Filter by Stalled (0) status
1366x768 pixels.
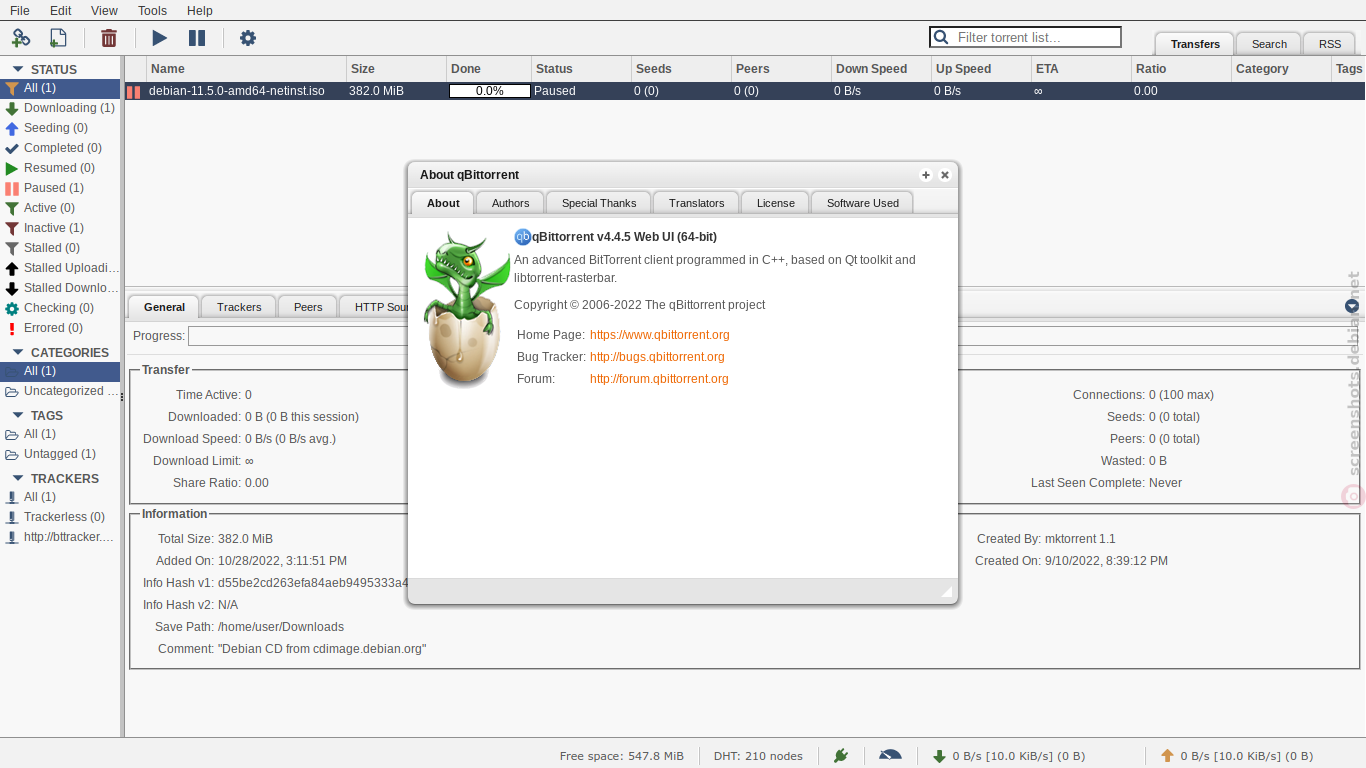click(60, 248)
